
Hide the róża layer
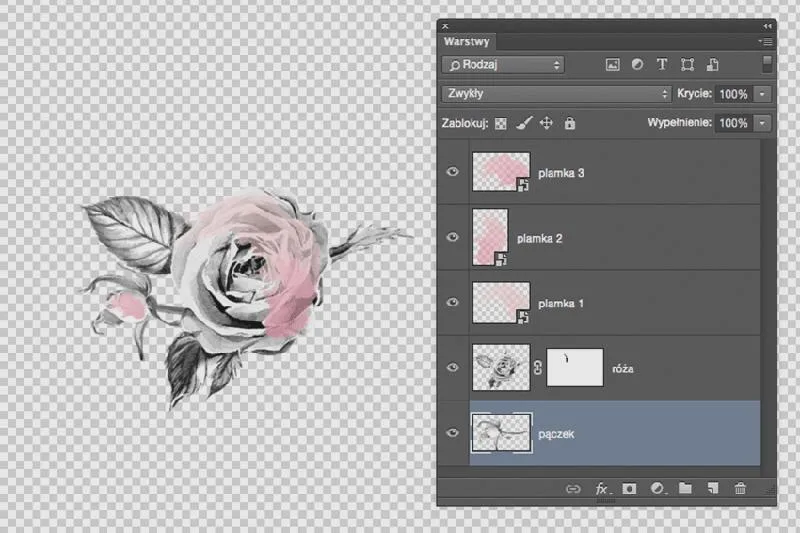point(453,368)
